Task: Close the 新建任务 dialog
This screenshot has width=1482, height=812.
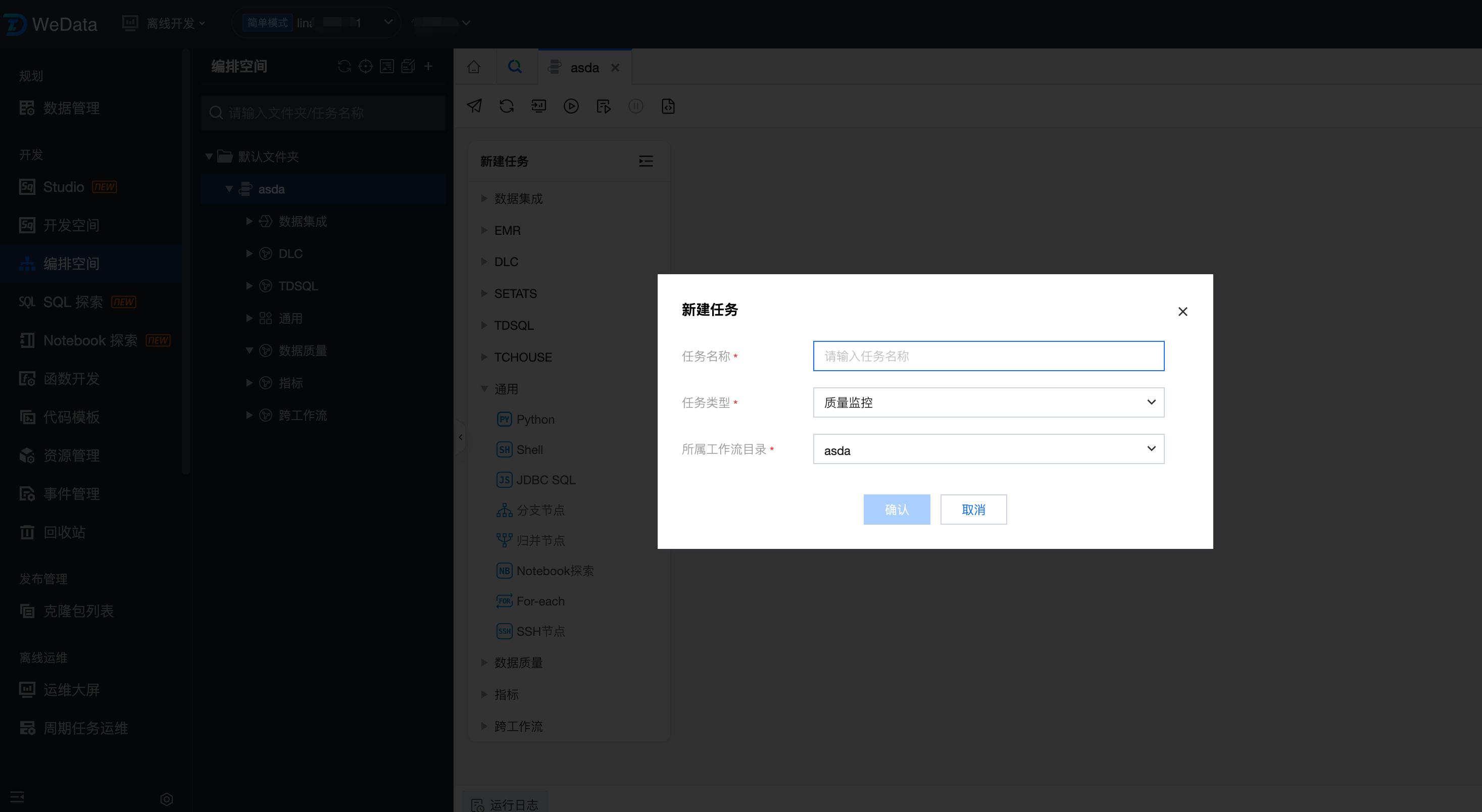Action: [x=1182, y=311]
